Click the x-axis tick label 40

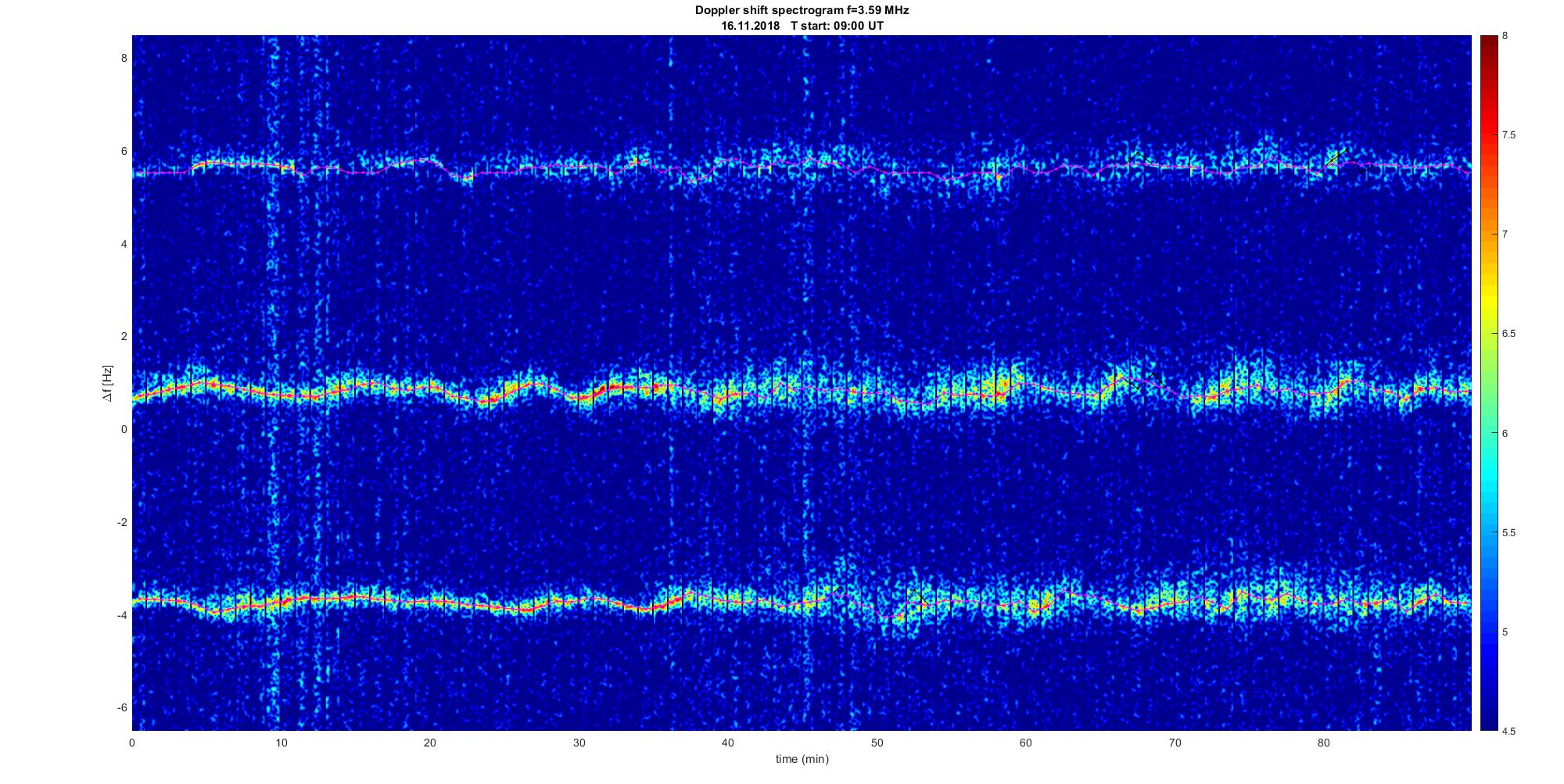pyautogui.click(x=728, y=743)
